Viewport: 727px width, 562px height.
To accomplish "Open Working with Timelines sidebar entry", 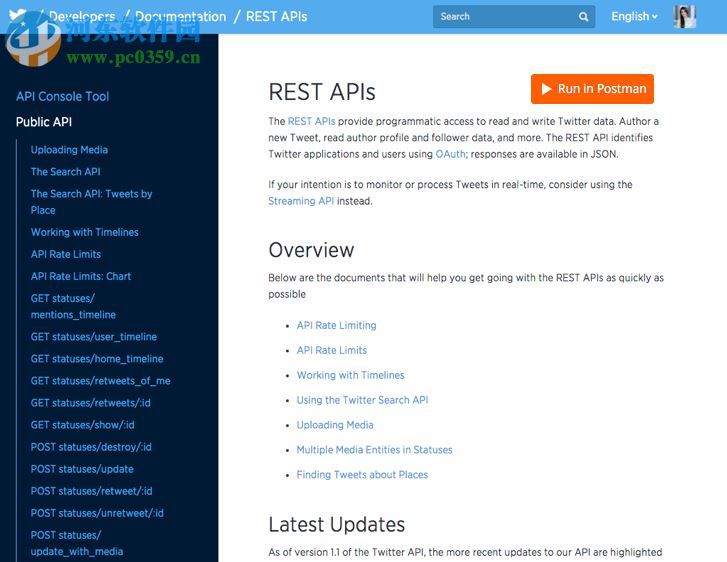I will [x=84, y=232].
